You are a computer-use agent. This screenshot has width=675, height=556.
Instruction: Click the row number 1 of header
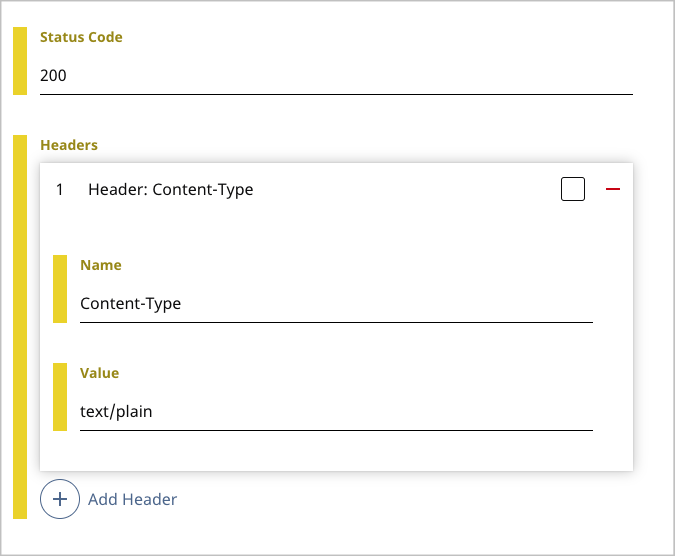pyautogui.click(x=60, y=189)
